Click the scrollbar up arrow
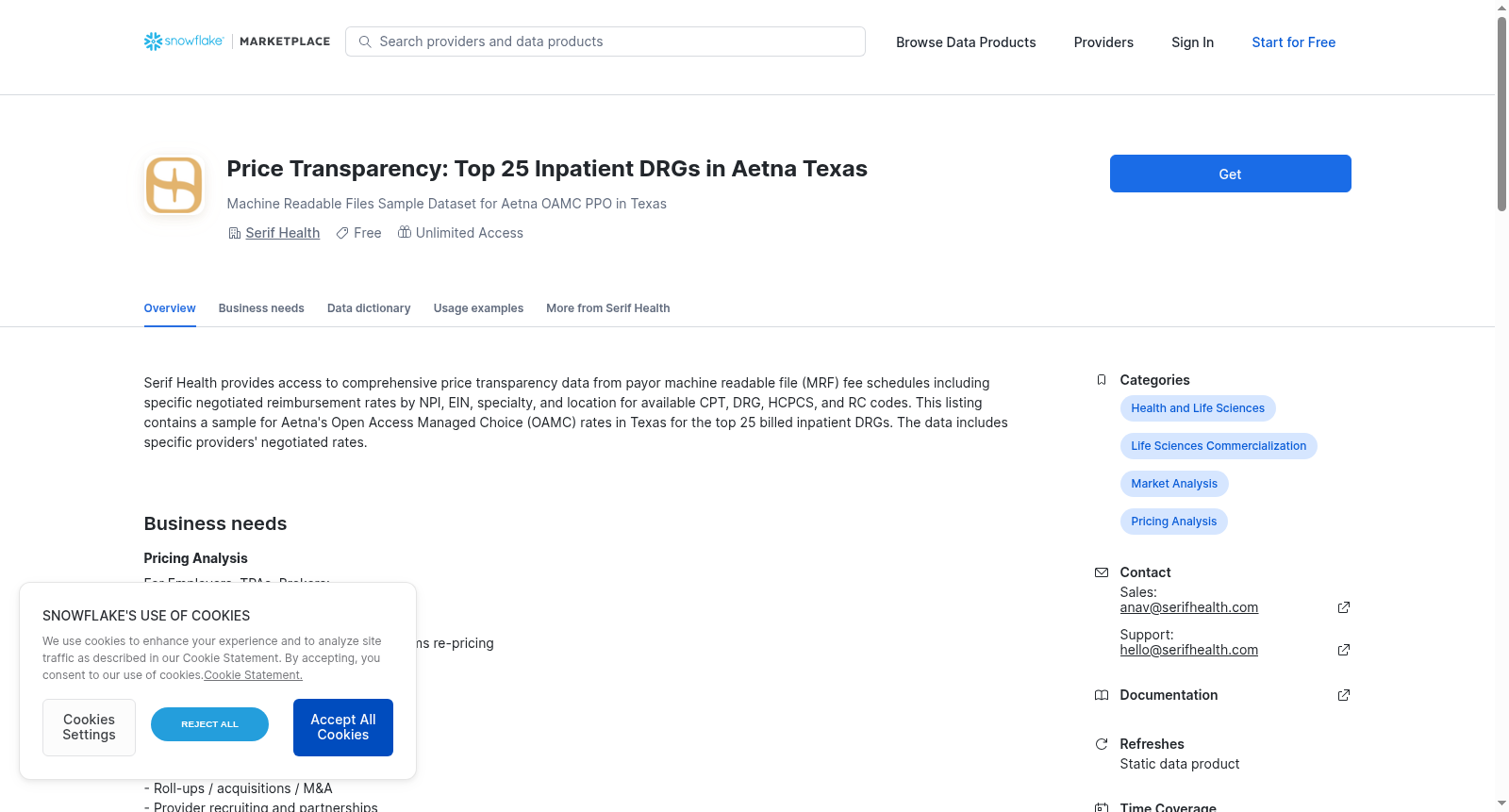1509x812 pixels. 1501,8
